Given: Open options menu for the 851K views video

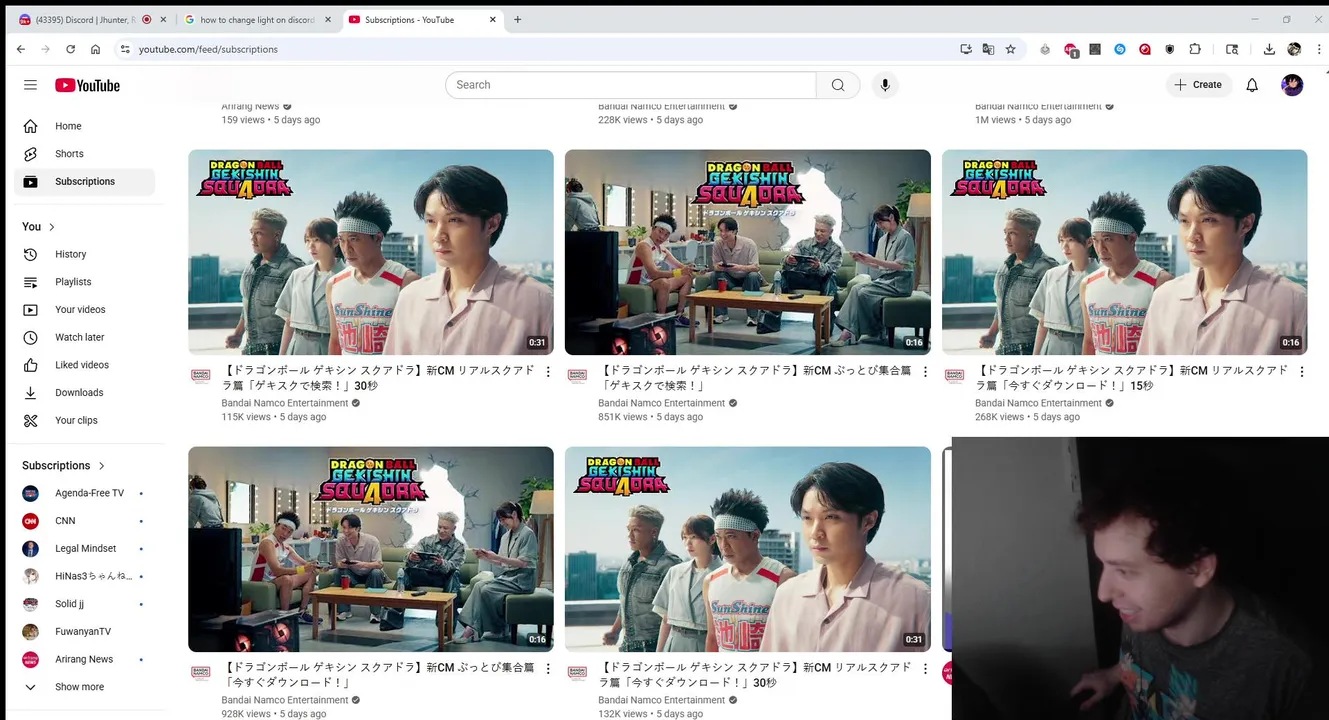Looking at the screenshot, I should (x=925, y=372).
